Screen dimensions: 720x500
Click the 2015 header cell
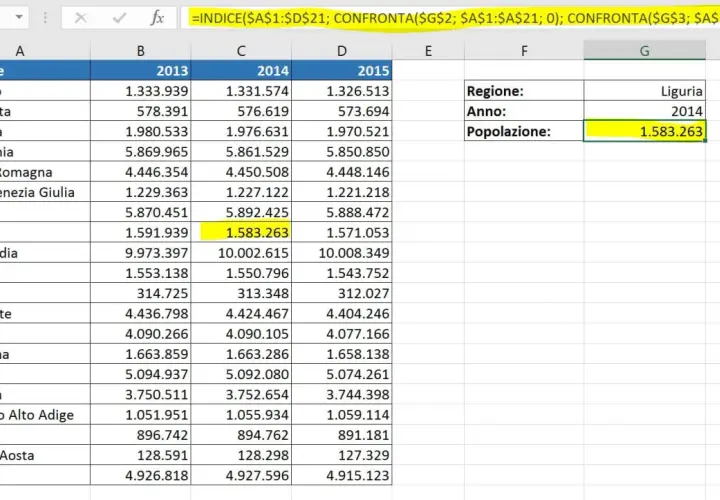click(342, 70)
